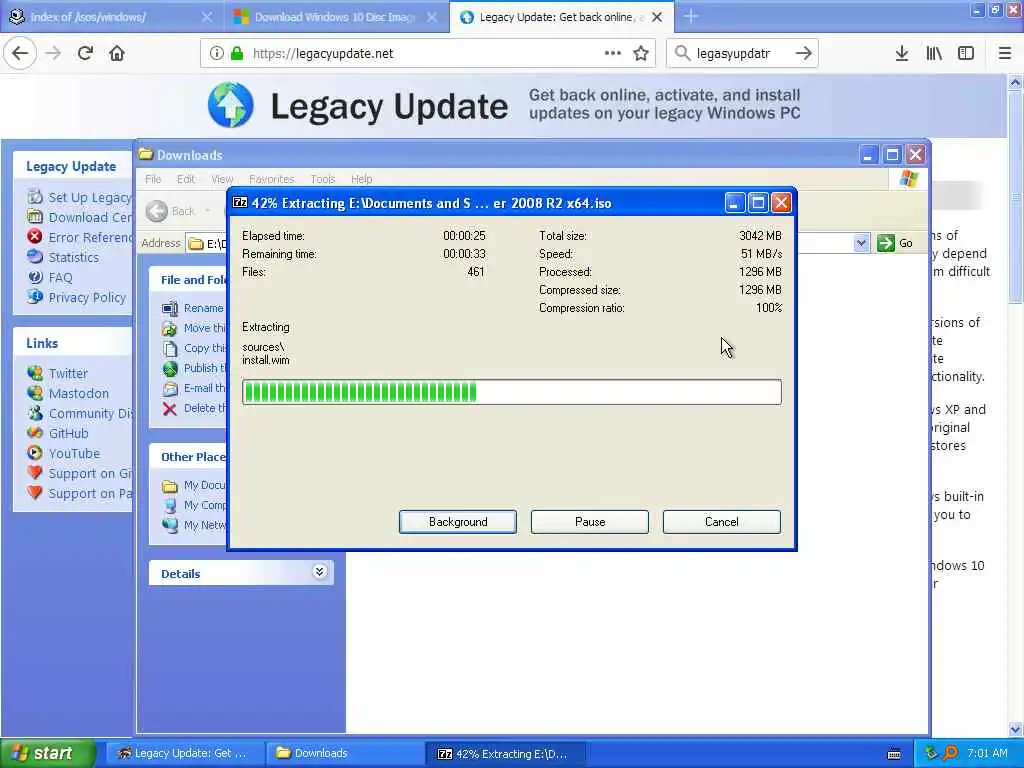Reload the page in Firefox

(85, 54)
